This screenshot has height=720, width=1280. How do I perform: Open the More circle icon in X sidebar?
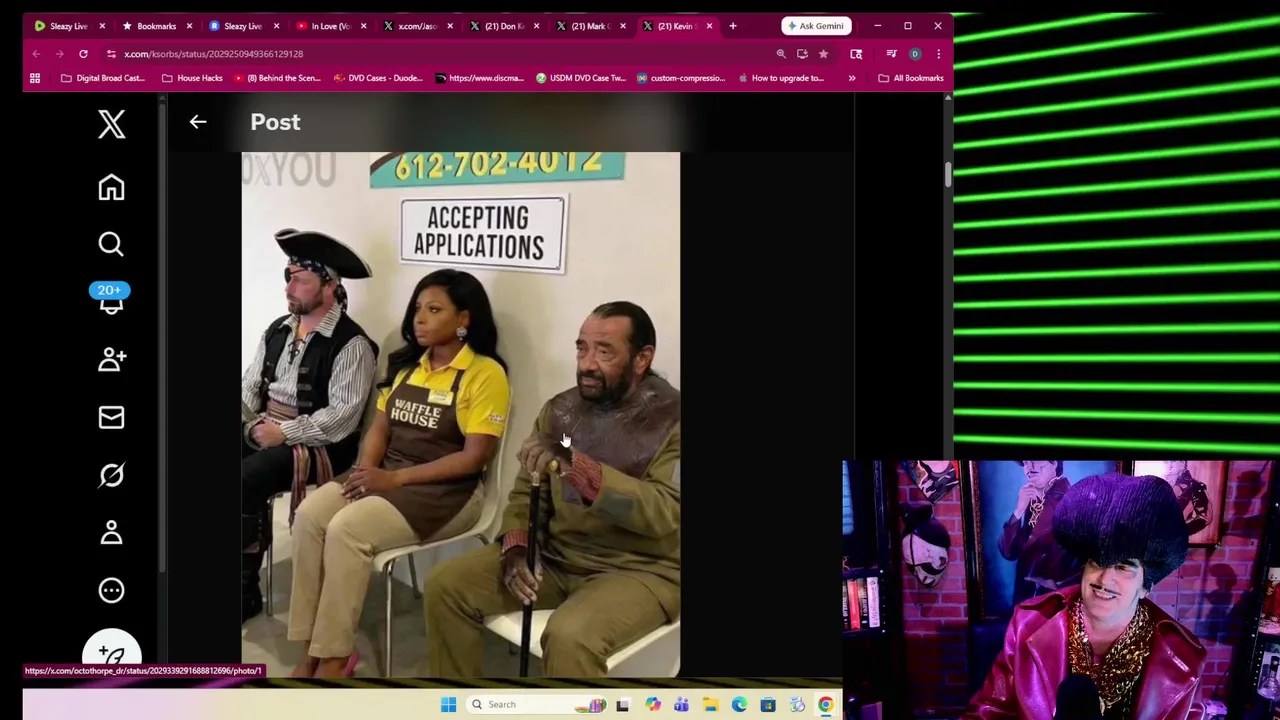click(x=111, y=590)
